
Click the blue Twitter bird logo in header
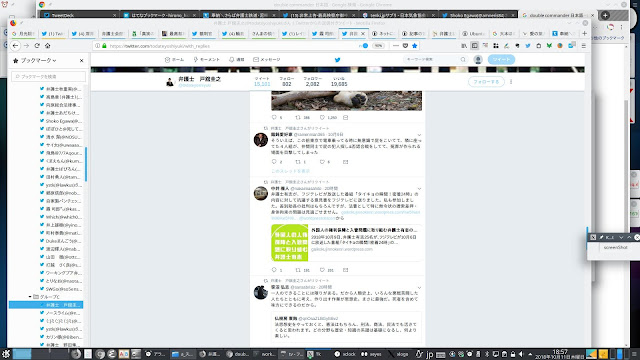[337, 60]
